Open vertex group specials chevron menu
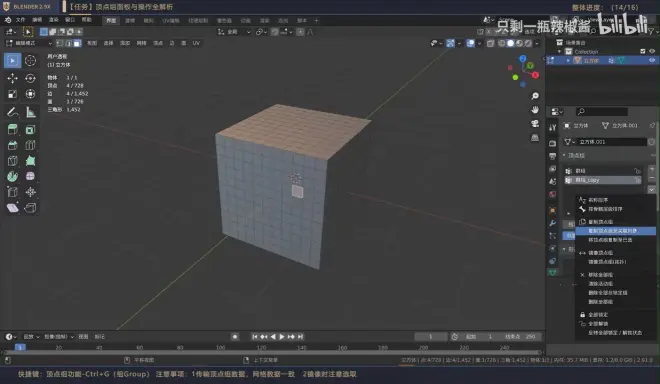 coord(652,189)
